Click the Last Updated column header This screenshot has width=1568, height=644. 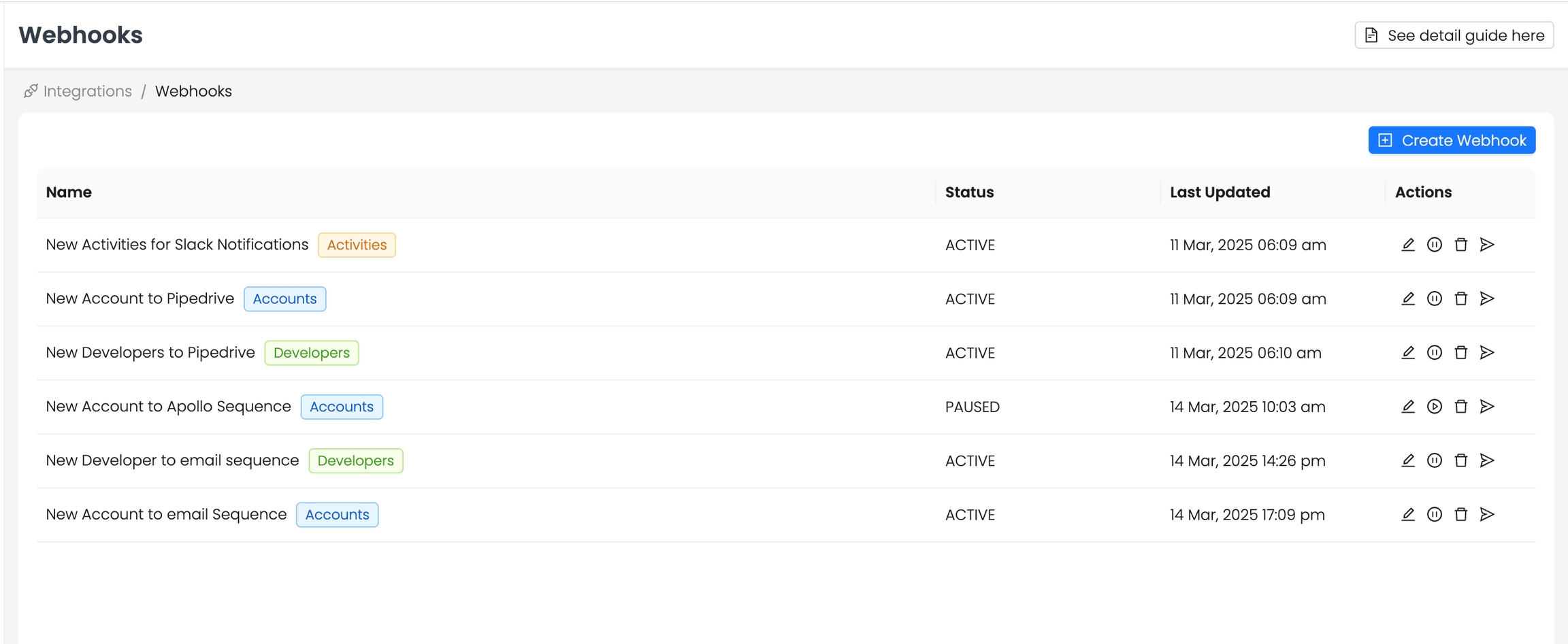[x=1220, y=192]
